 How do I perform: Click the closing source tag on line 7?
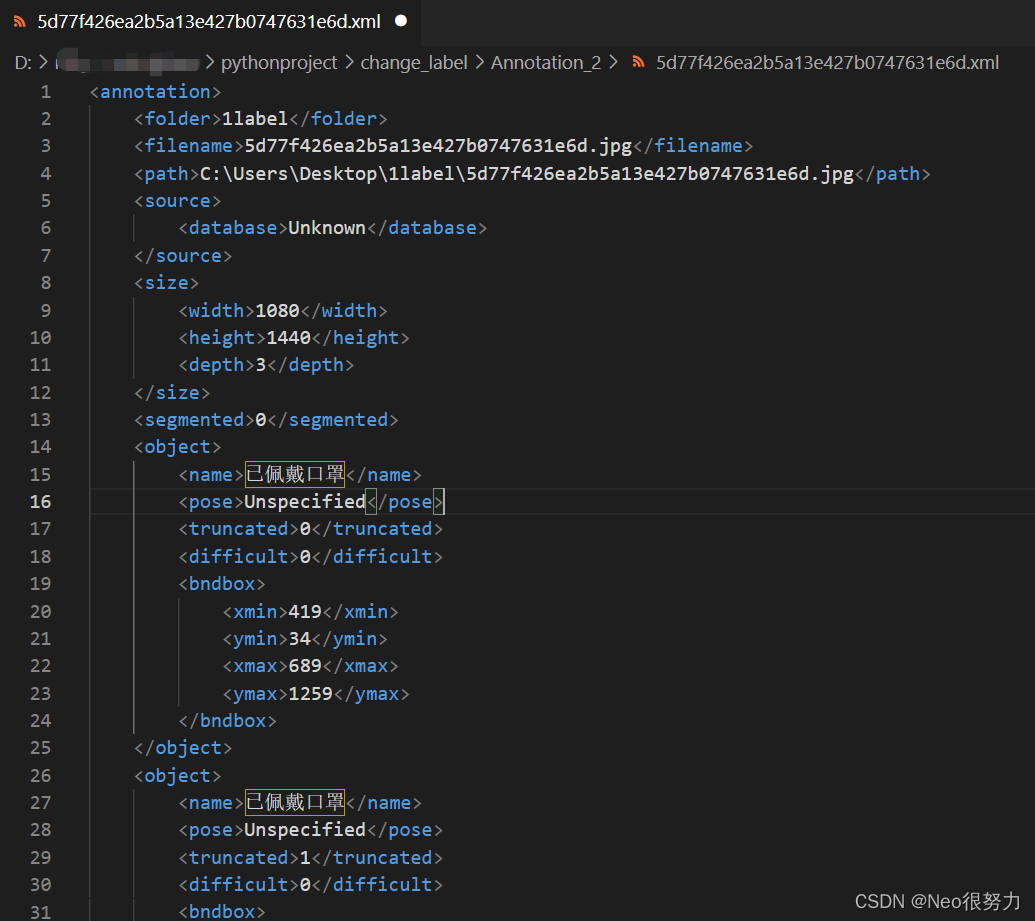(183, 256)
